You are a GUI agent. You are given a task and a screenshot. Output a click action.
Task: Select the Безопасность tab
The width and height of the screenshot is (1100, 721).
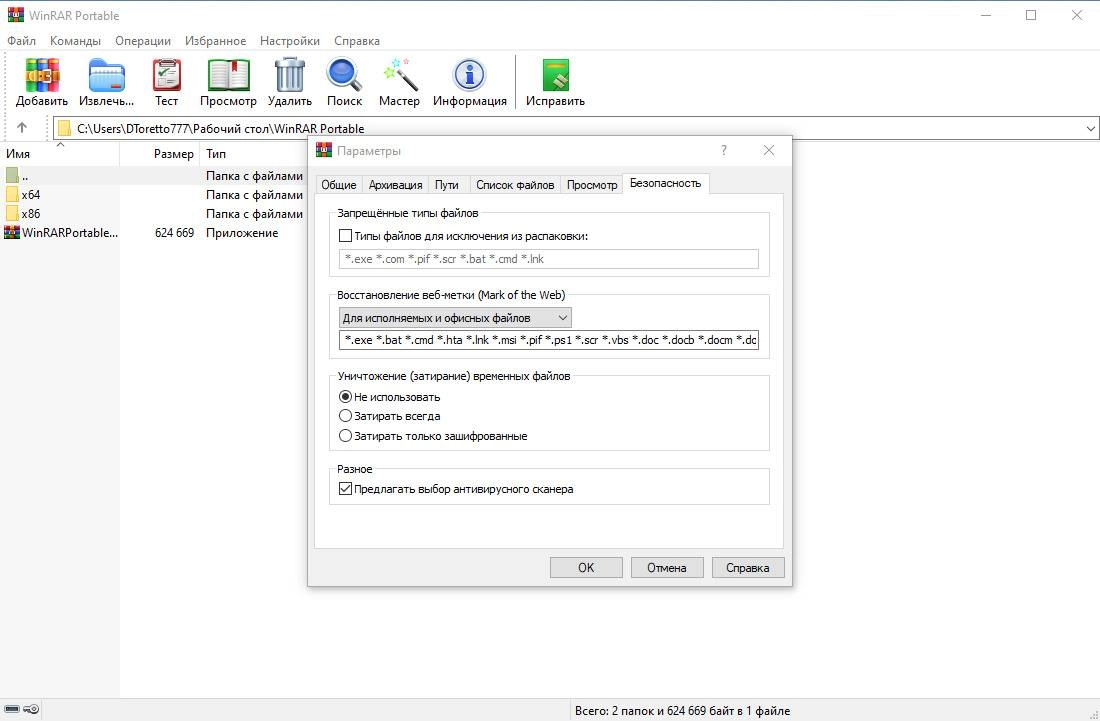coord(665,183)
